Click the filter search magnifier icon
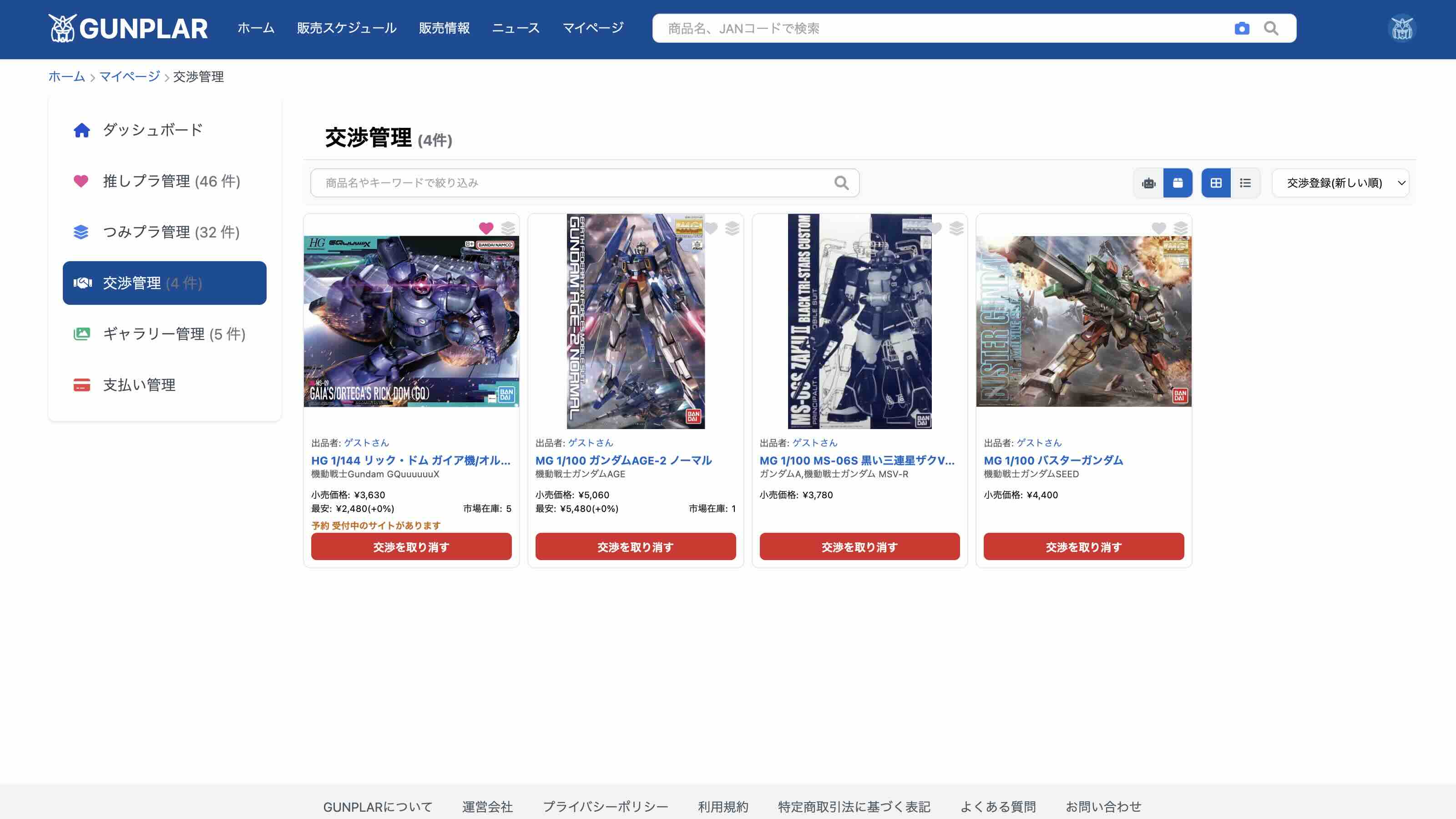The width and height of the screenshot is (1456, 819). pos(842,183)
